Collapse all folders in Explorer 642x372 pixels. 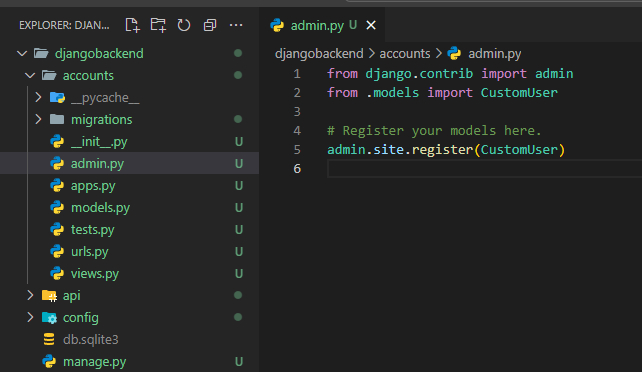point(210,25)
